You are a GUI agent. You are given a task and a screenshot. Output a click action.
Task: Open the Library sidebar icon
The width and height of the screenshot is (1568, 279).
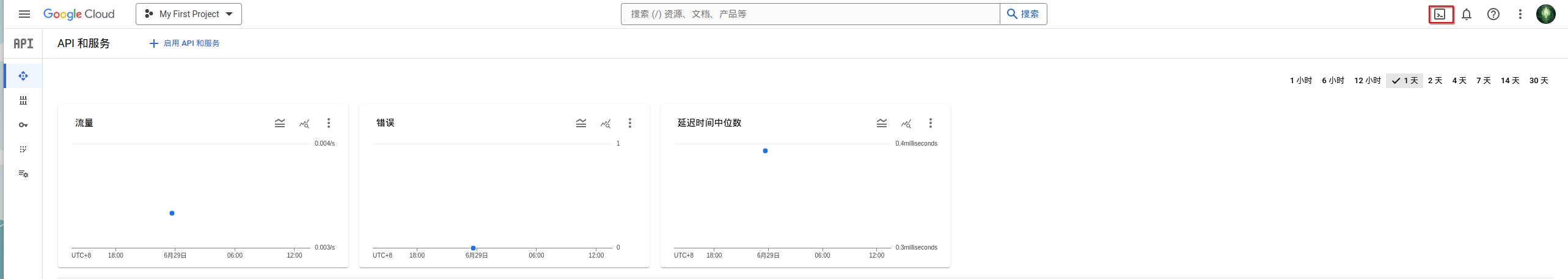pyautogui.click(x=23, y=100)
